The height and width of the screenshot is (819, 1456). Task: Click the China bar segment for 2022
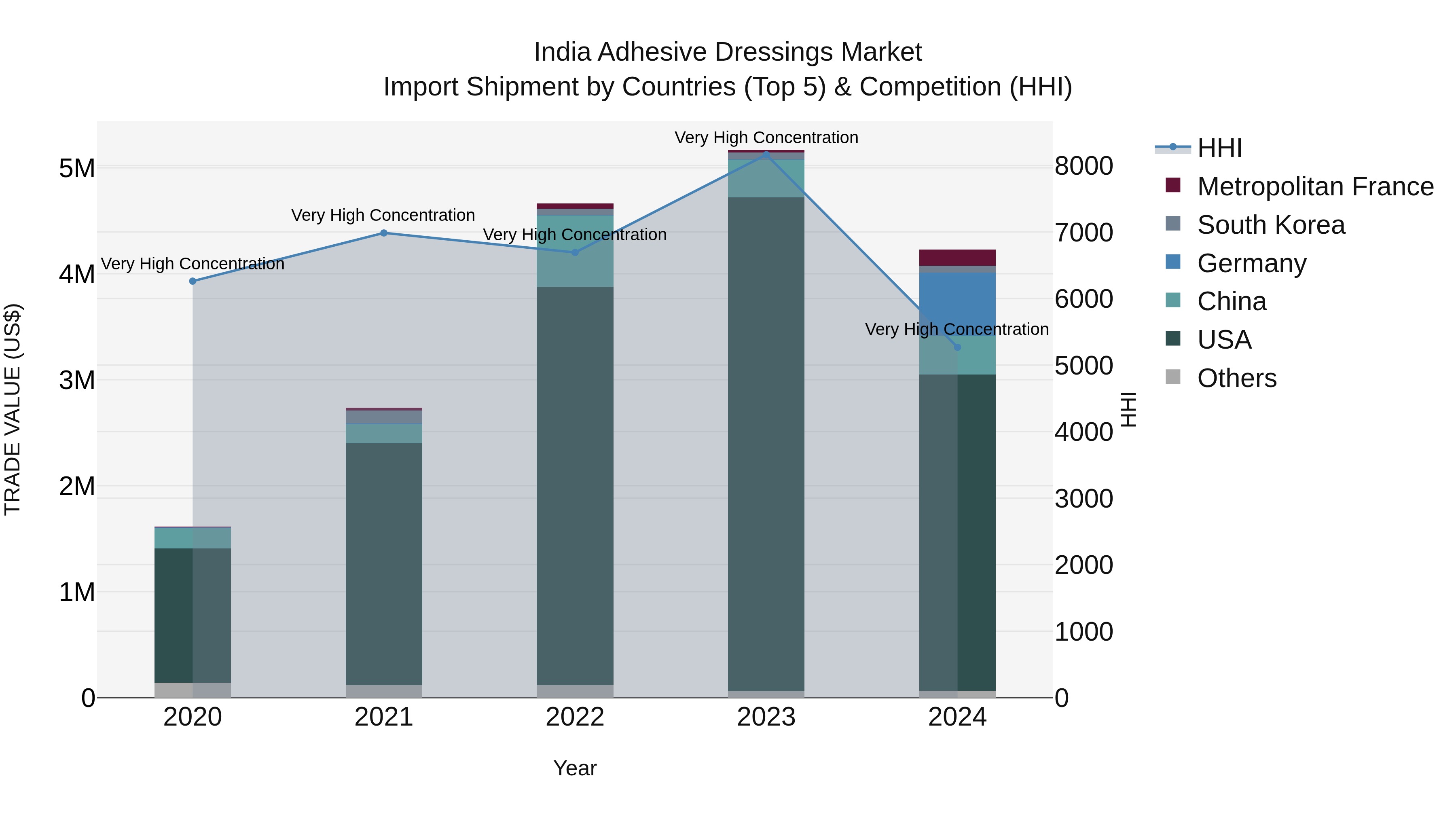click(575, 252)
